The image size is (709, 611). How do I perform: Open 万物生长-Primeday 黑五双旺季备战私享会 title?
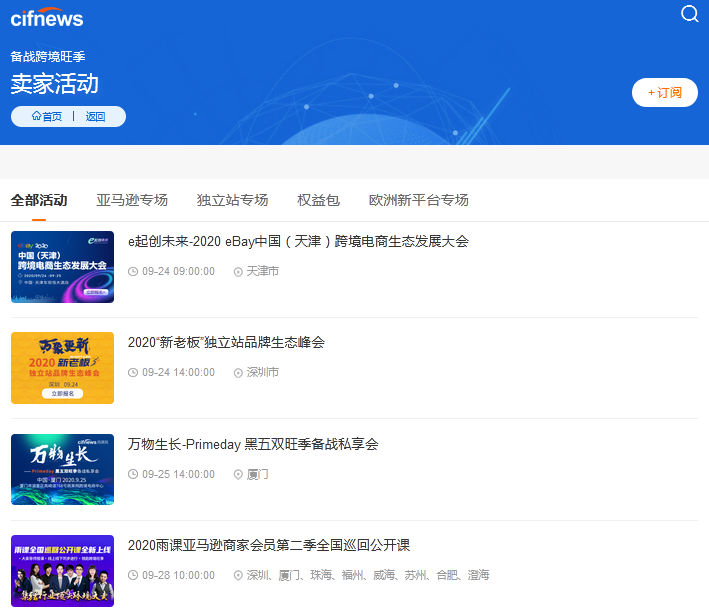pyautogui.click(x=253, y=444)
